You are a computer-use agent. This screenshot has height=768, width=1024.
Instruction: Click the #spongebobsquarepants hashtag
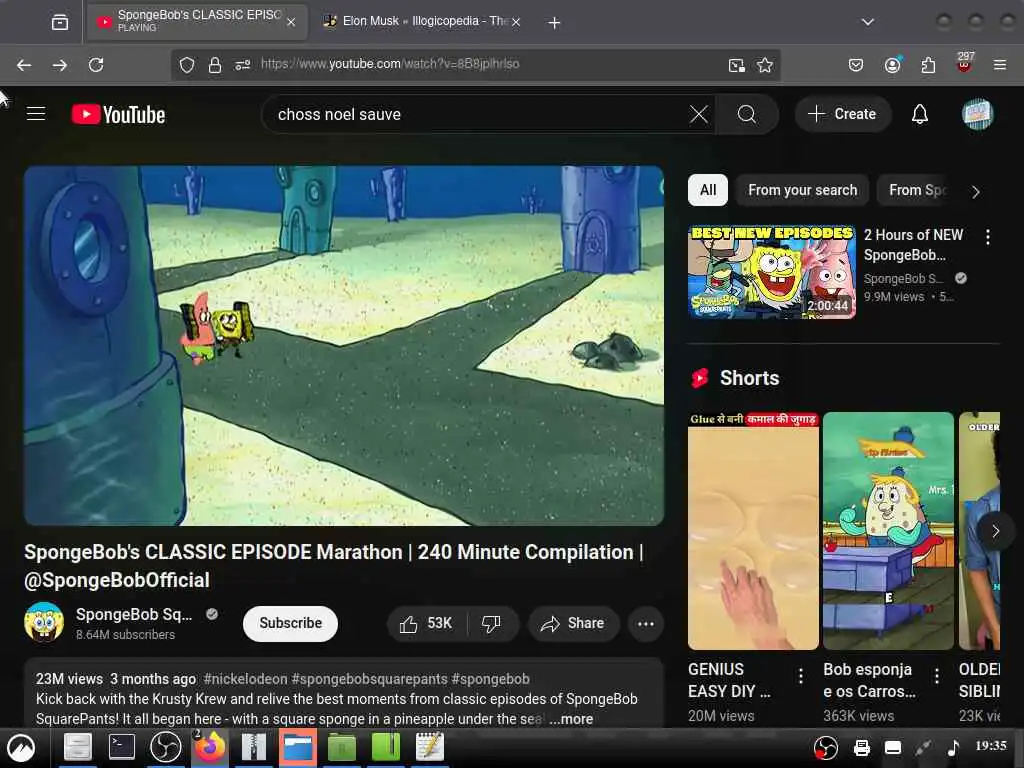click(x=370, y=679)
